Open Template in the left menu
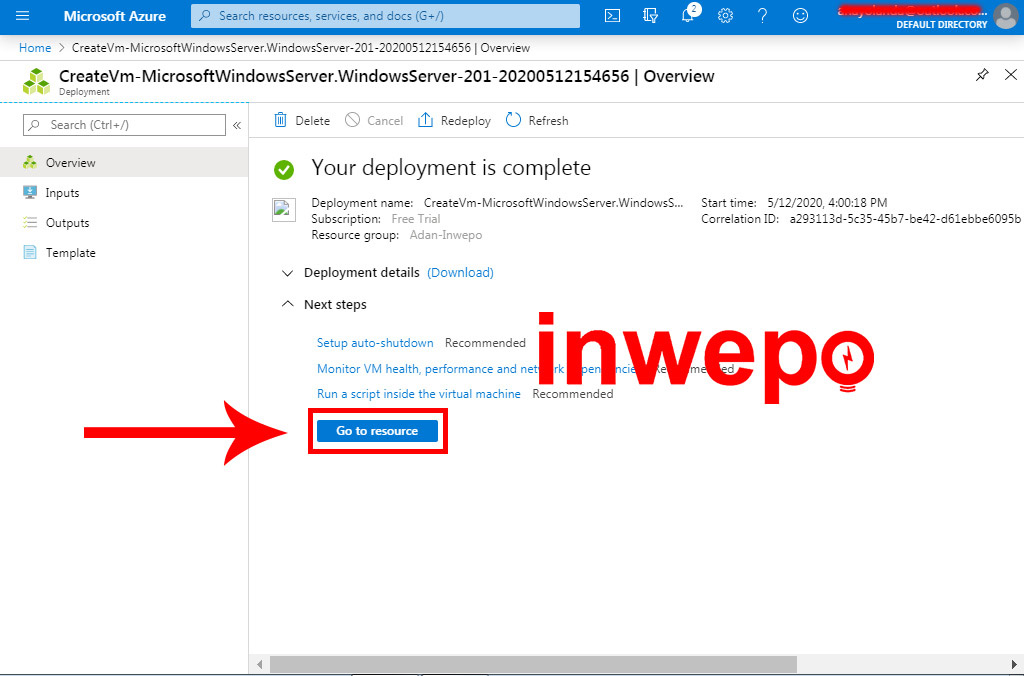The width and height of the screenshot is (1024, 676). 70,253
